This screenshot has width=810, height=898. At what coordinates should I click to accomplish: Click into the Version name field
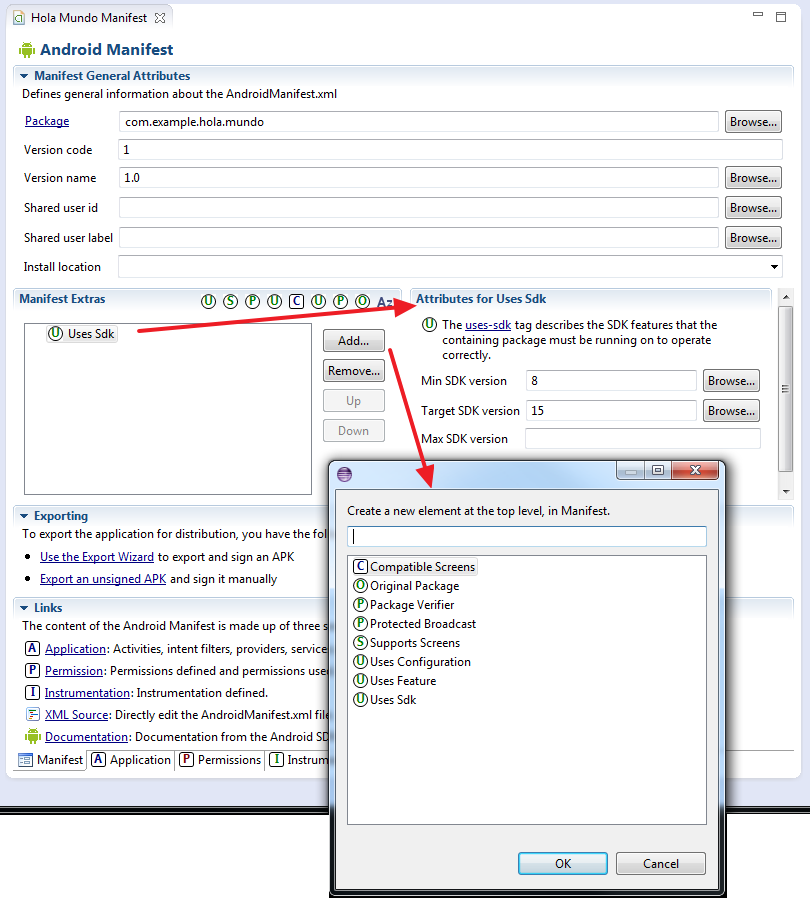click(418, 178)
